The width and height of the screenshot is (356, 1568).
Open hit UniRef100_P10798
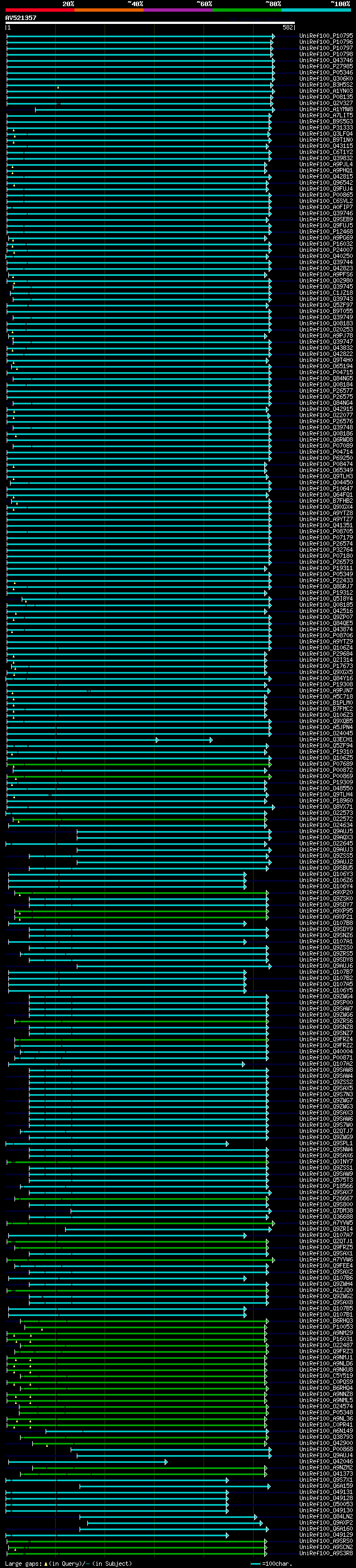click(326, 54)
